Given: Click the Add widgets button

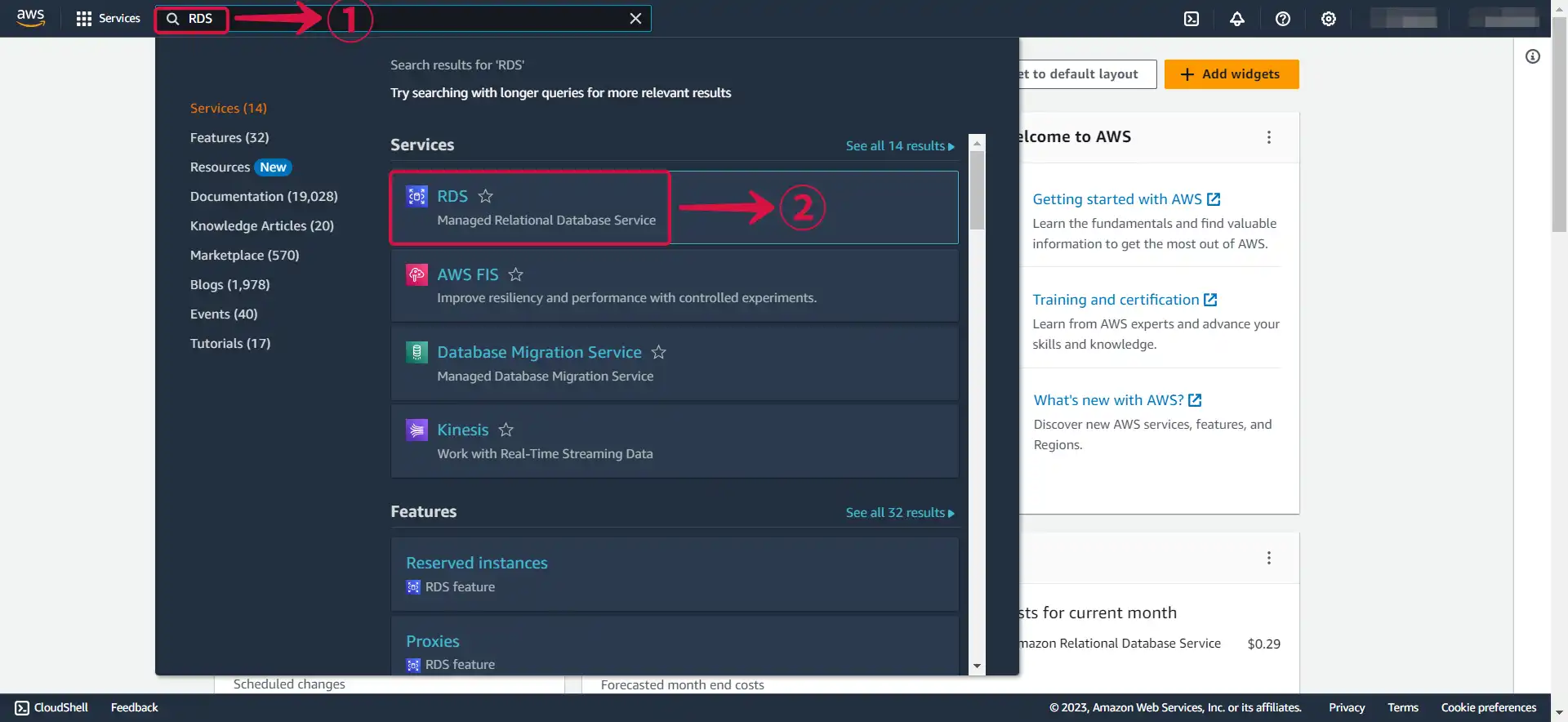Looking at the screenshot, I should (1232, 74).
